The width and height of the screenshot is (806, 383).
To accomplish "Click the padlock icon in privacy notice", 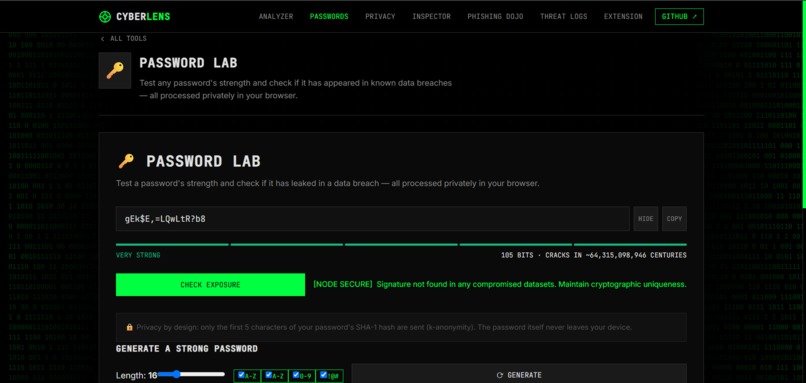I will pos(130,327).
